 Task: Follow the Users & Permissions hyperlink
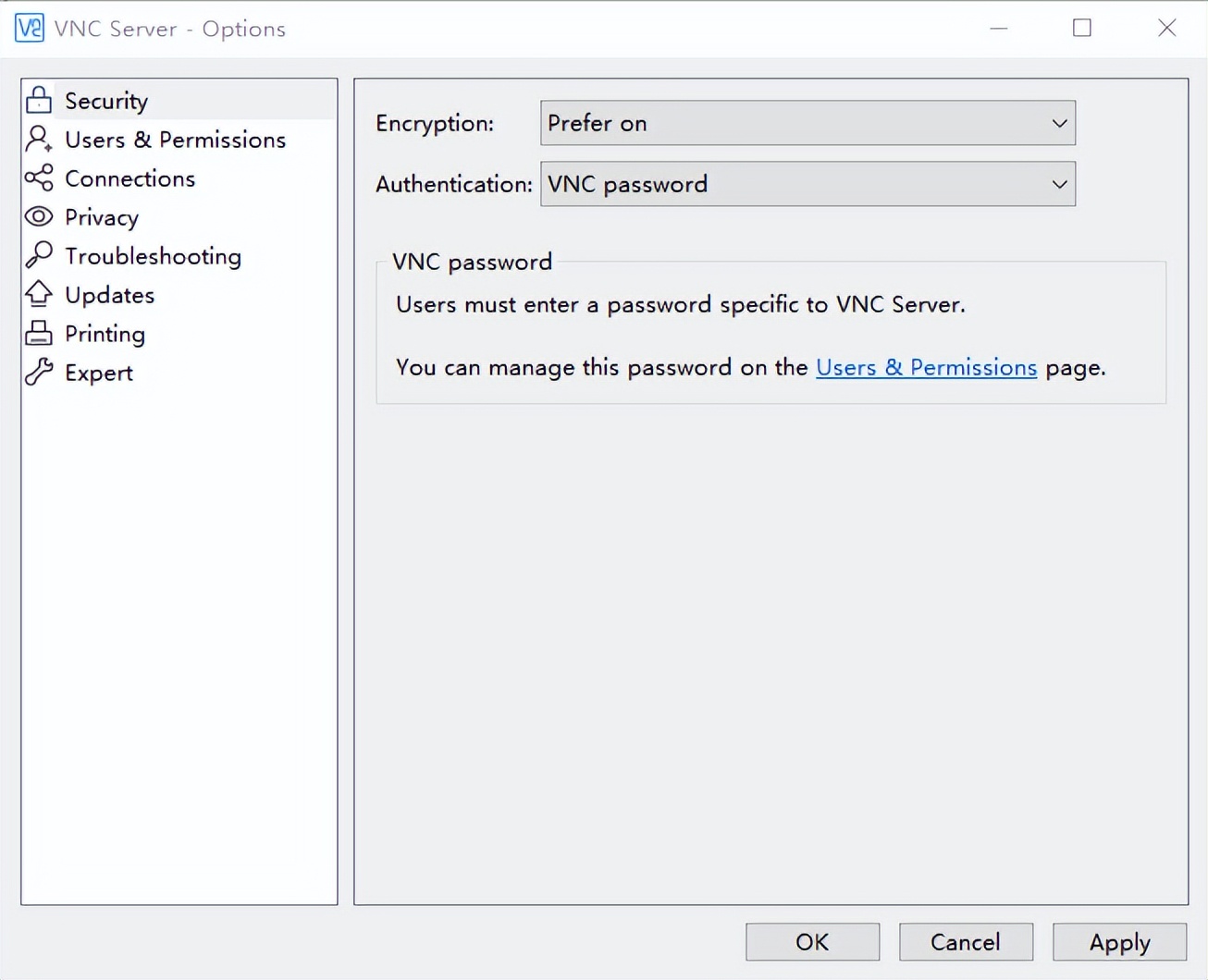pyautogui.click(x=926, y=367)
